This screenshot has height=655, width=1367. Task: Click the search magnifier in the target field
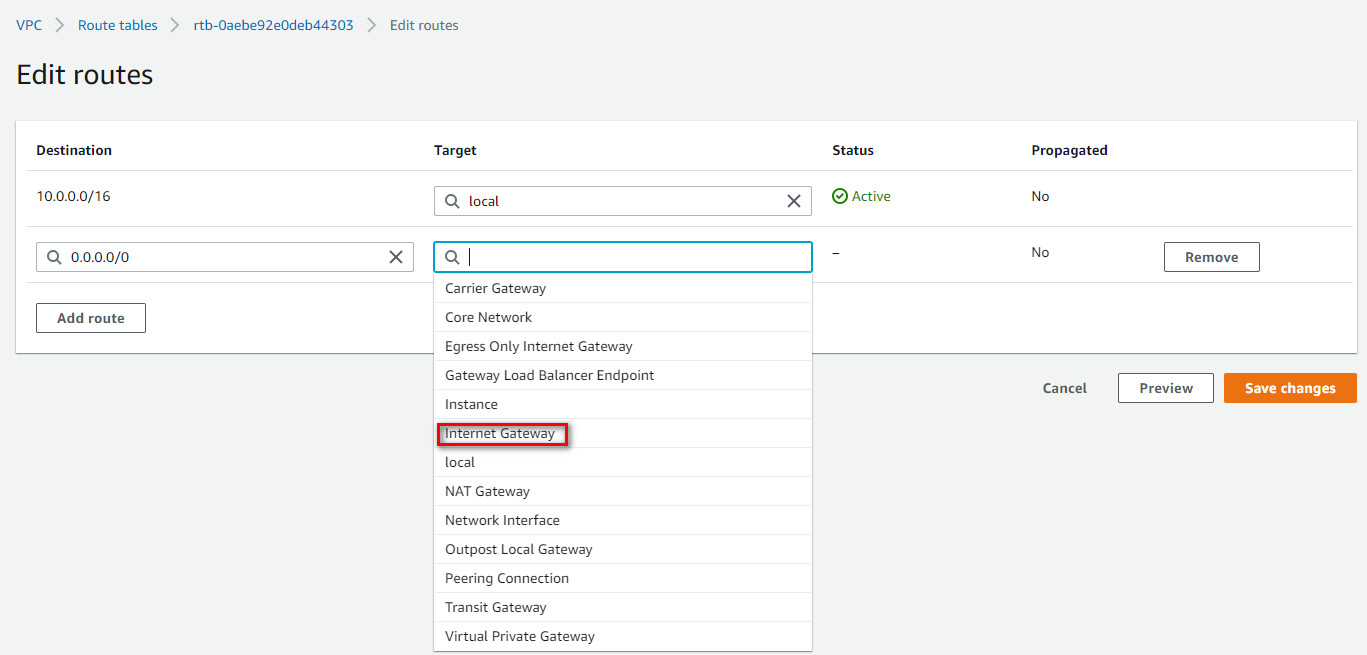(x=452, y=256)
